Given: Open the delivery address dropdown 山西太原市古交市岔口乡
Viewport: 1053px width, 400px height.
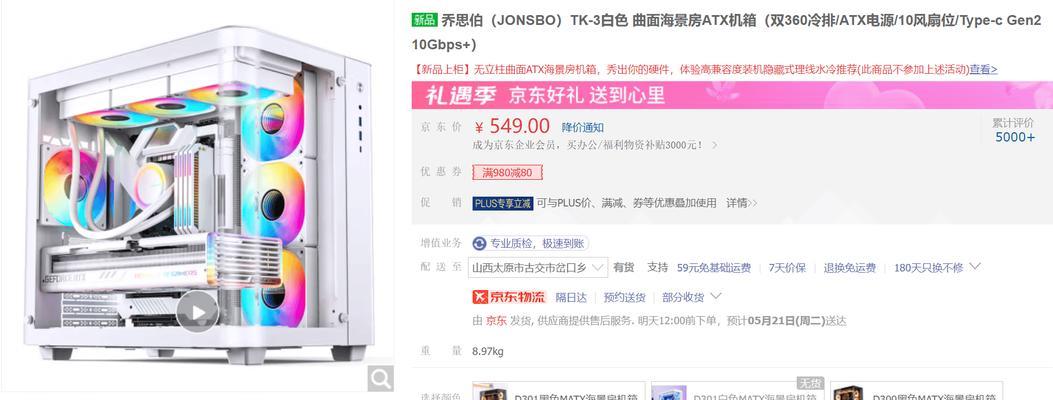Looking at the screenshot, I should pos(540,267).
